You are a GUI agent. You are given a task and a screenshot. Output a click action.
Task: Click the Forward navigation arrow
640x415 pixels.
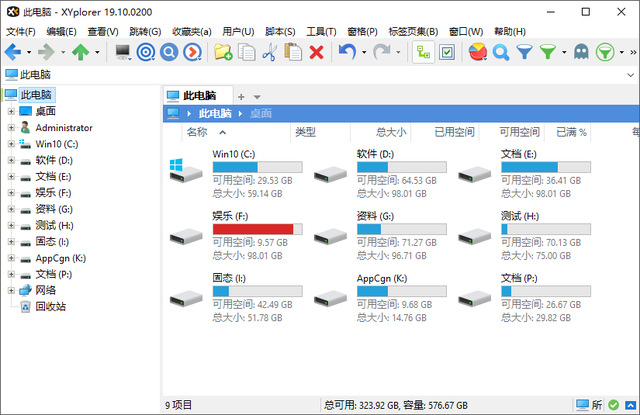click(46, 52)
